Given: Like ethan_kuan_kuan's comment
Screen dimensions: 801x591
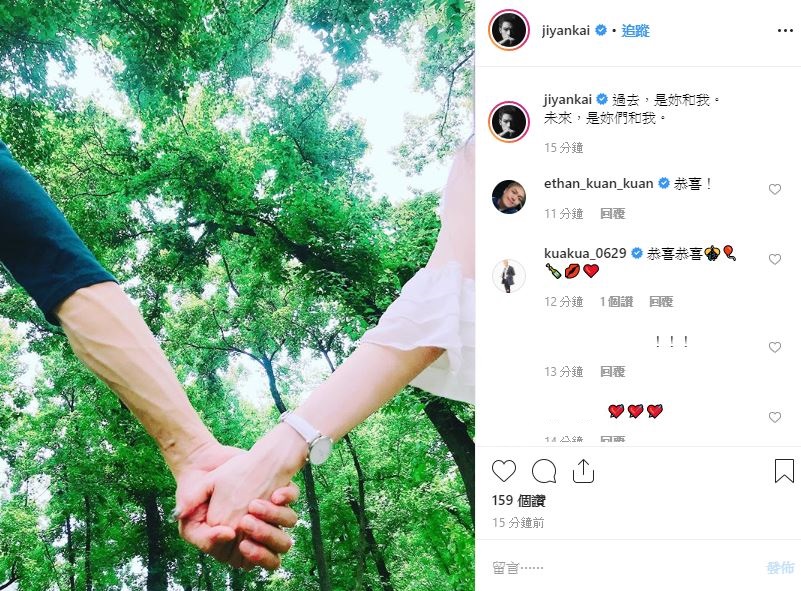Looking at the screenshot, I should click(x=775, y=190).
